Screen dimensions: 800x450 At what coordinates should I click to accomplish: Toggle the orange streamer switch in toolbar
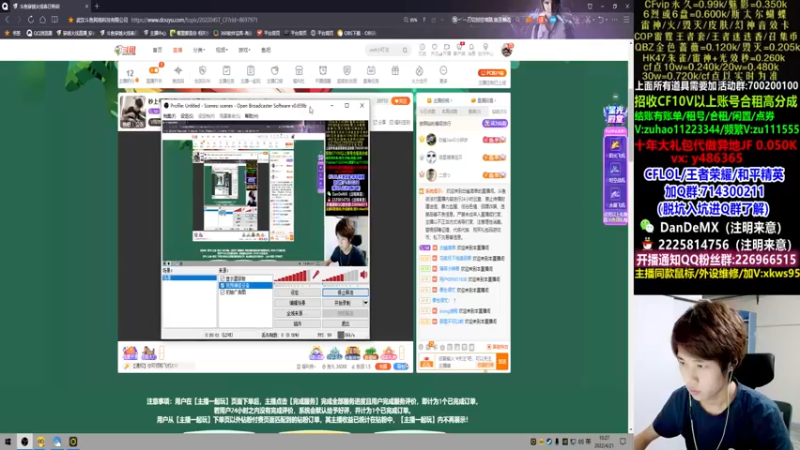154,70
